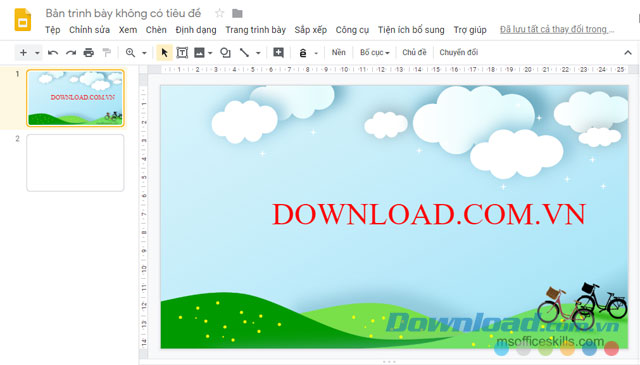Activate the paint format tool
Screen dimensions: 640x365
coord(107,52)
